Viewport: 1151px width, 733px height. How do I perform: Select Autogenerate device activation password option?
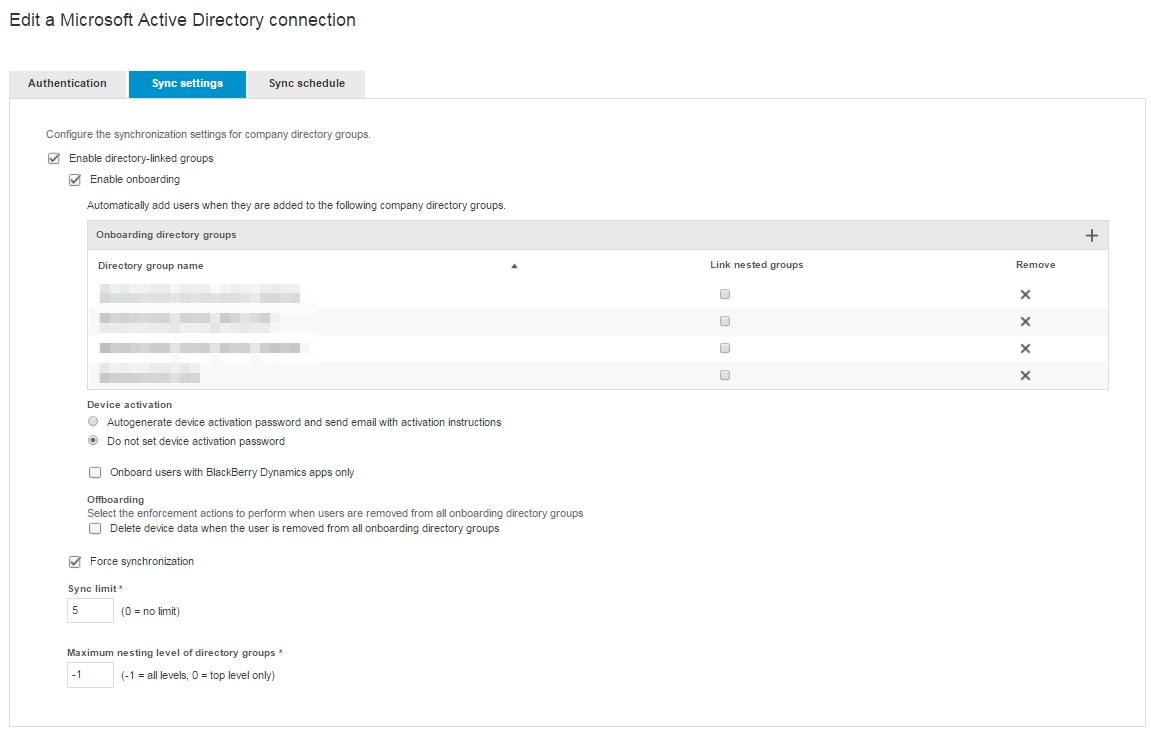(x=93, y=422)
